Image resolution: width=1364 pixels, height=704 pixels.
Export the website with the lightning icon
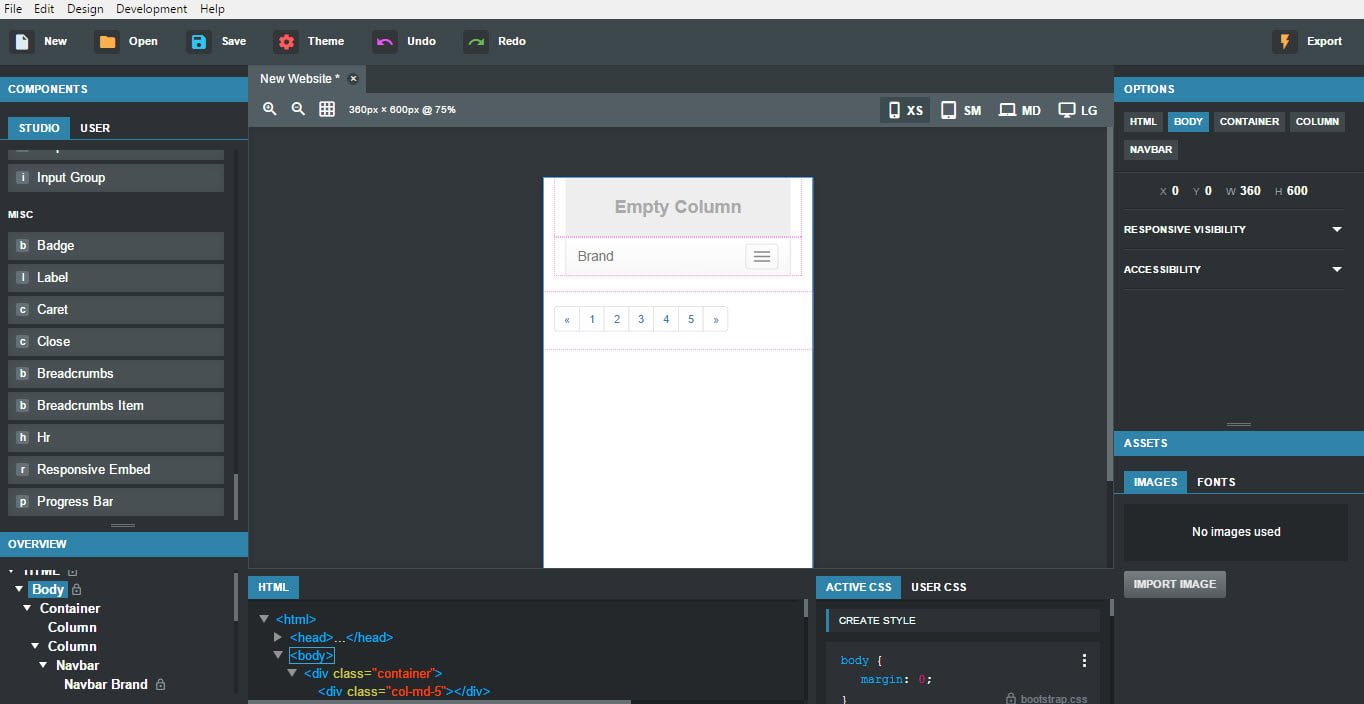[1284, 42]
